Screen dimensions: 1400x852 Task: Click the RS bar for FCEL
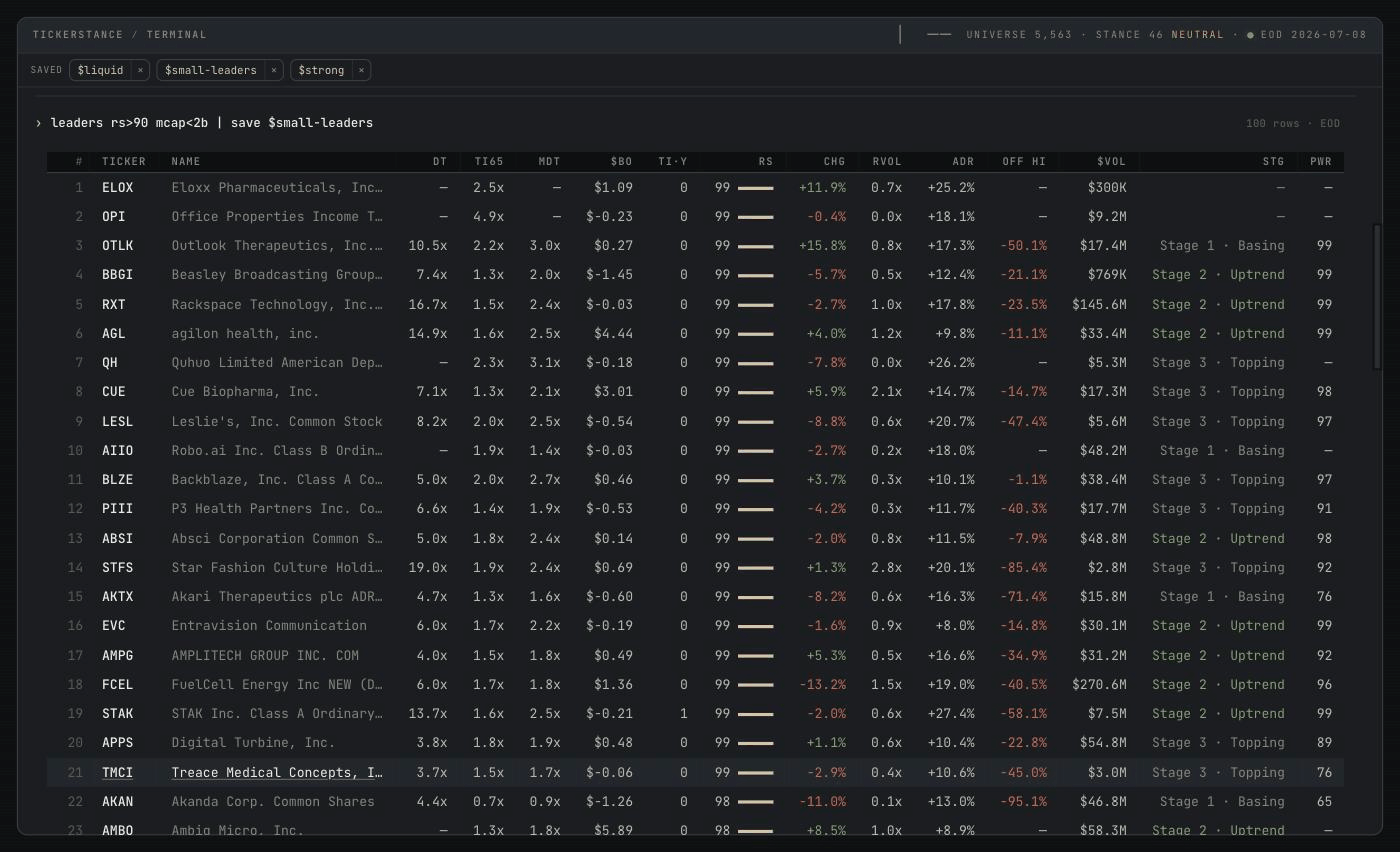click(x=755, y=685)
